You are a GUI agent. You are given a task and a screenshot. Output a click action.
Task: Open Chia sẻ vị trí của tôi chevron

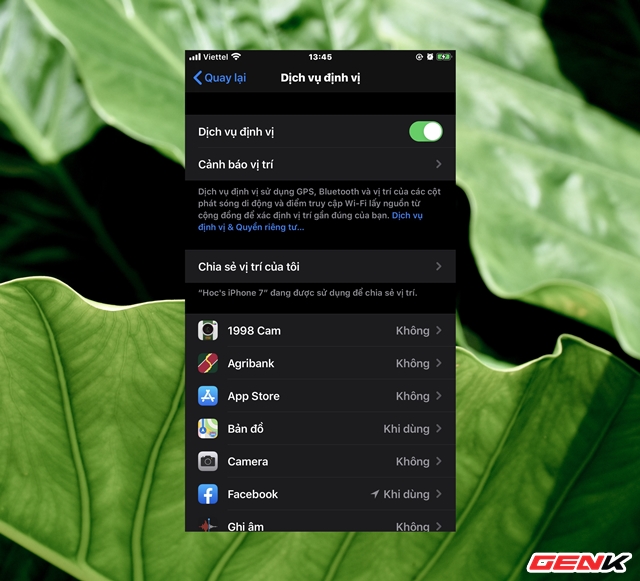(439, 267)
